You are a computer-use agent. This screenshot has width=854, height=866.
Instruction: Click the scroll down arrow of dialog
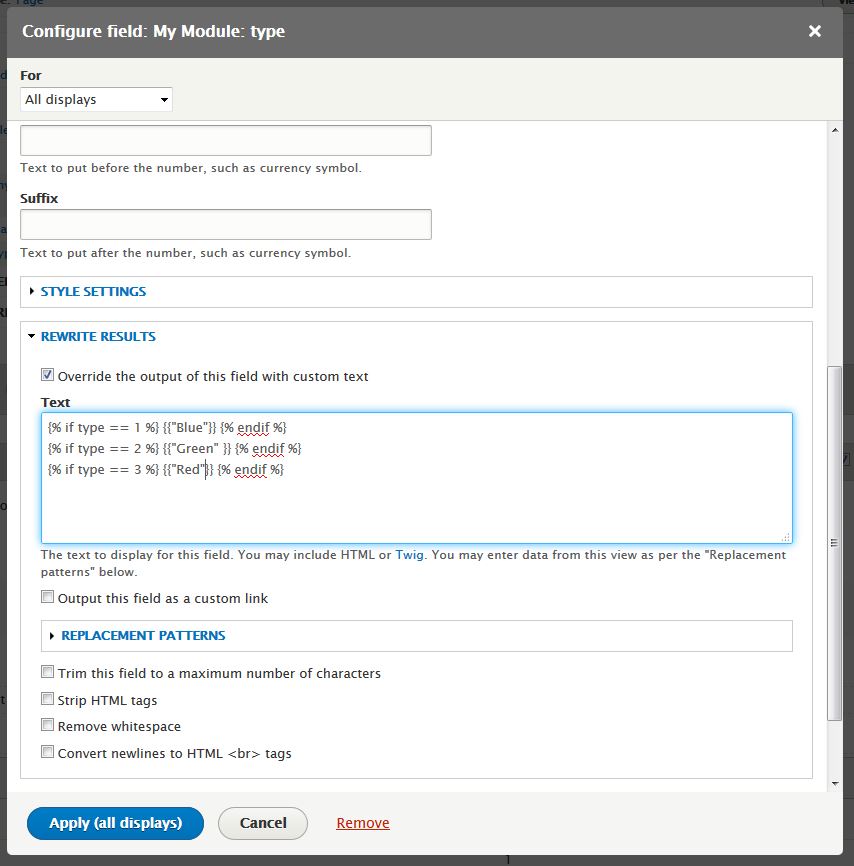835,783
